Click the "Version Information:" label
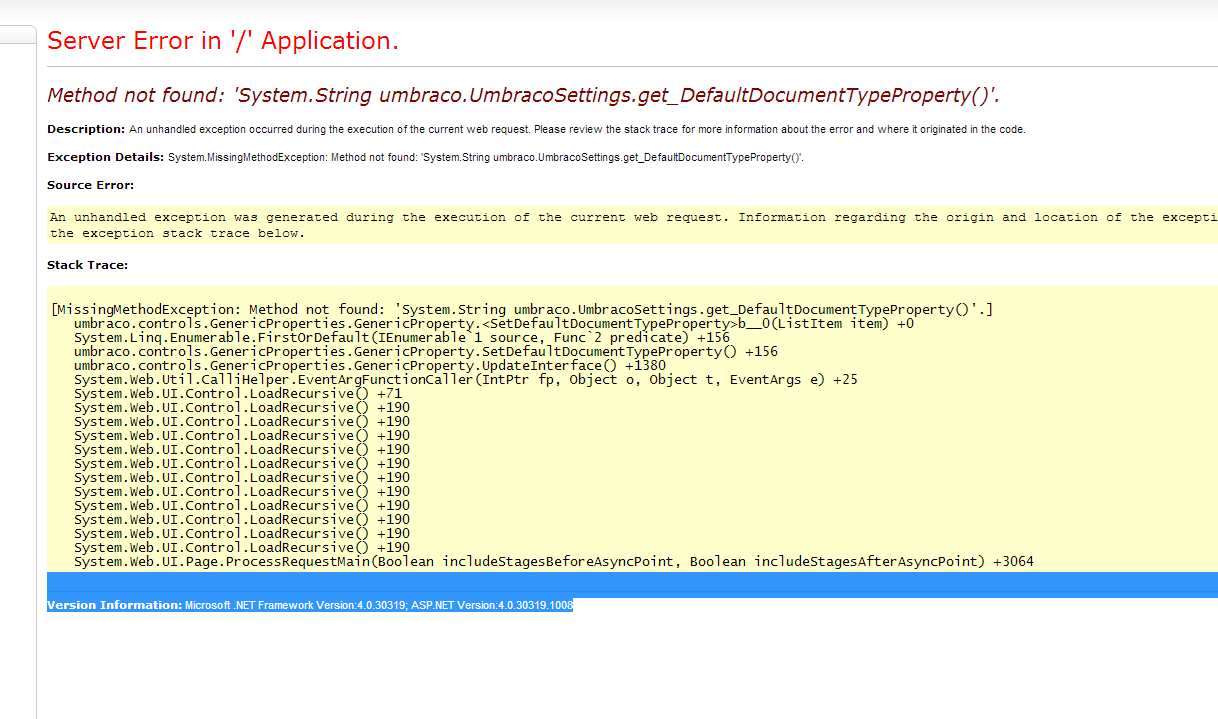The height and width of the screenshot is (719, 1218). pos(114,606)
